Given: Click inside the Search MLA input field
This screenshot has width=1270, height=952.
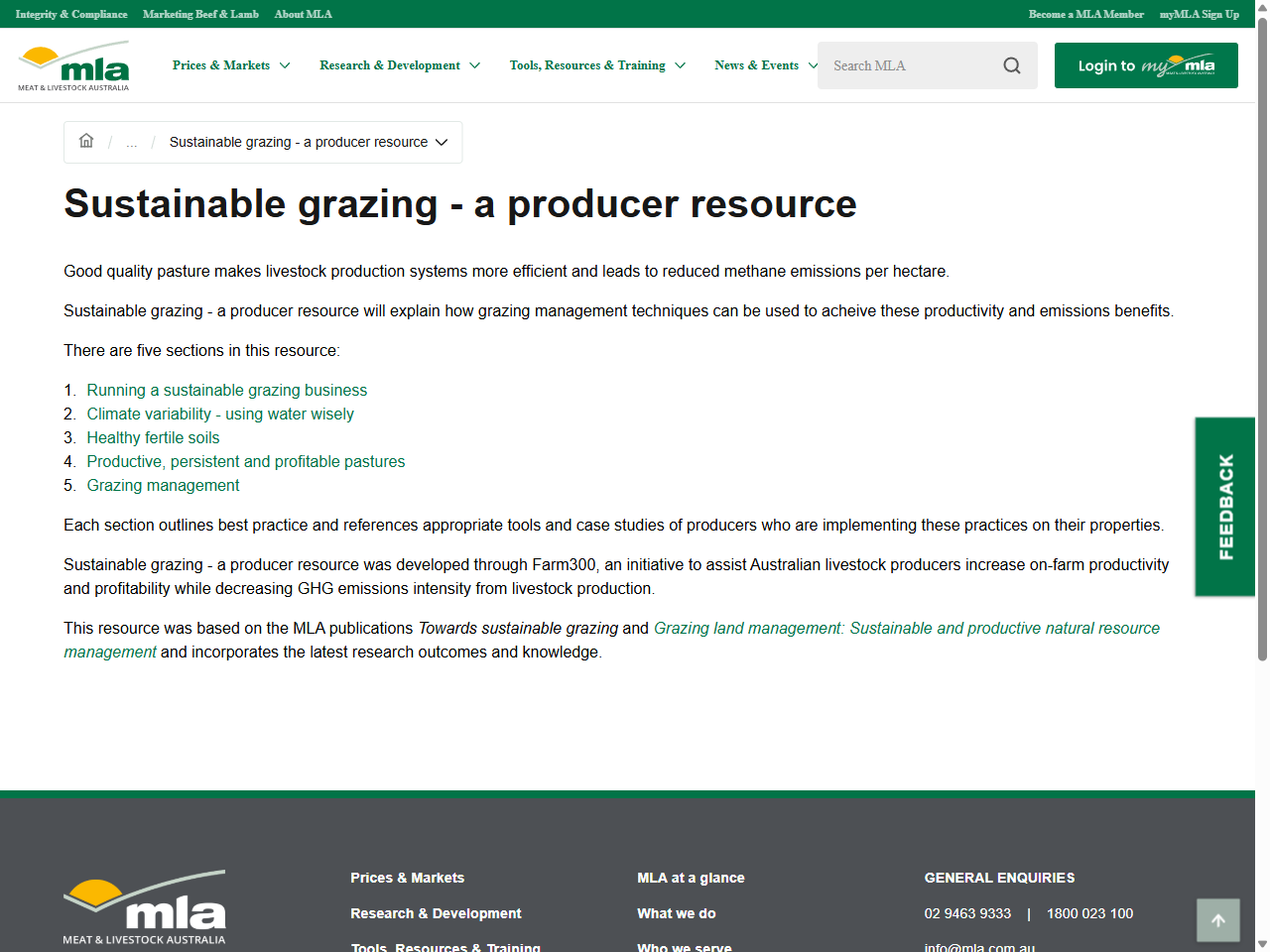Looking at the screenshot, I should pos(913,65).
